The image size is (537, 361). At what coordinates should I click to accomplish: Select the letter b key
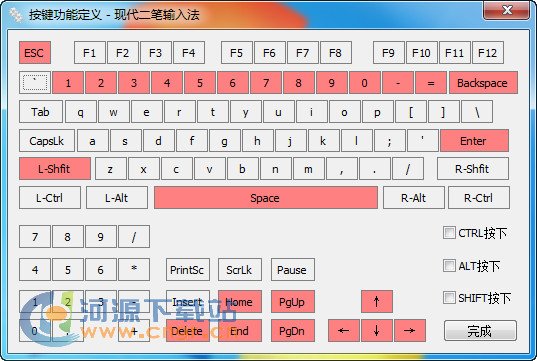click(x=242, y=169)
